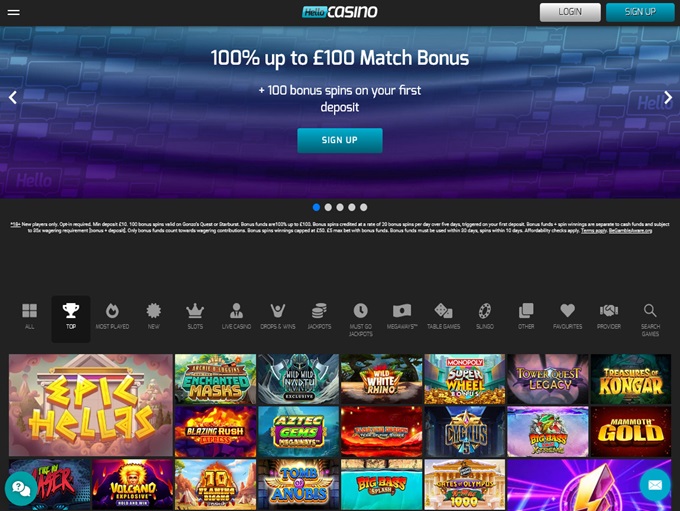Open the hamburger menu icon

(x=13, y=12)
